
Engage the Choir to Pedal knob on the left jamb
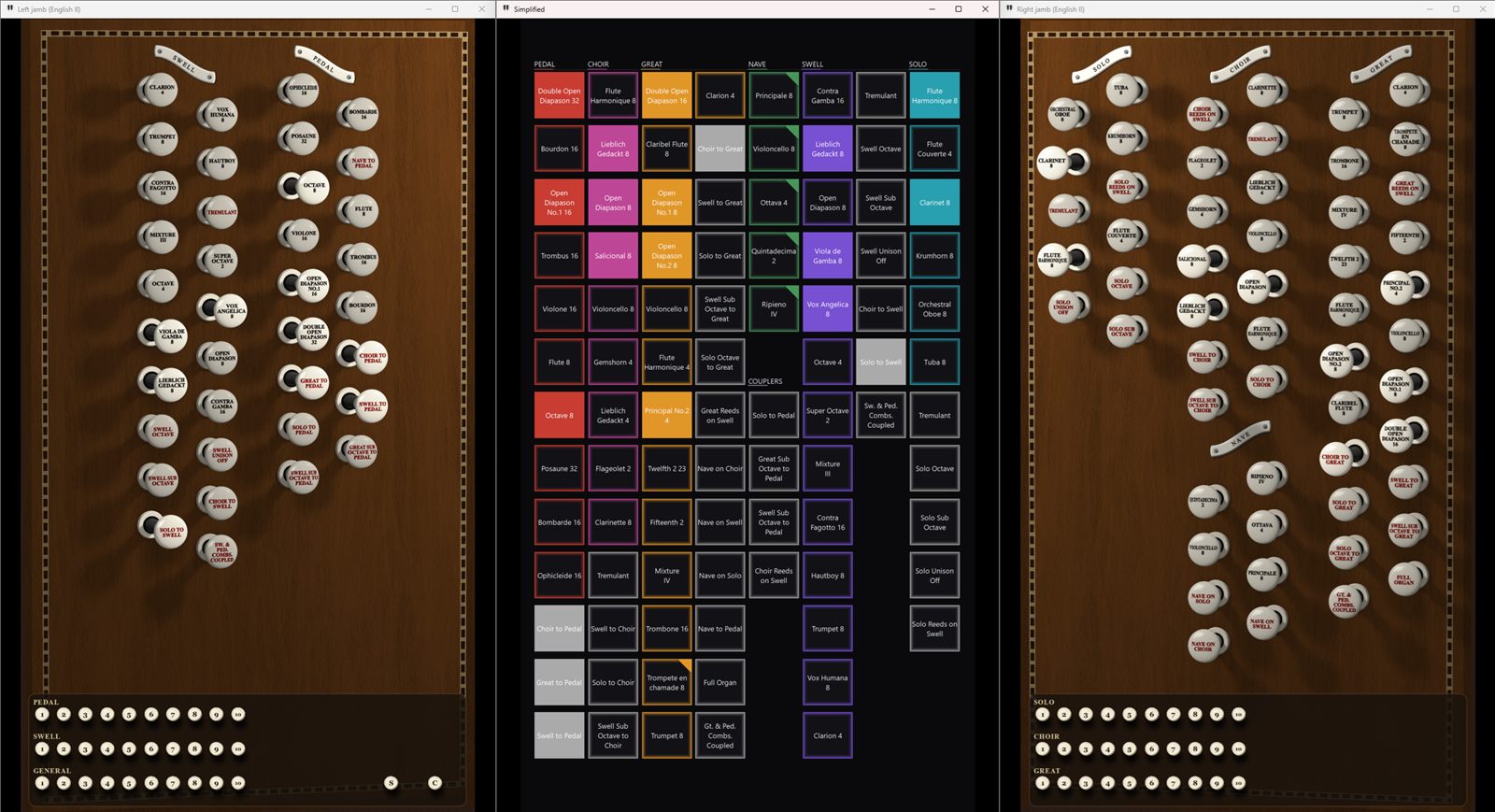point(372,356)
